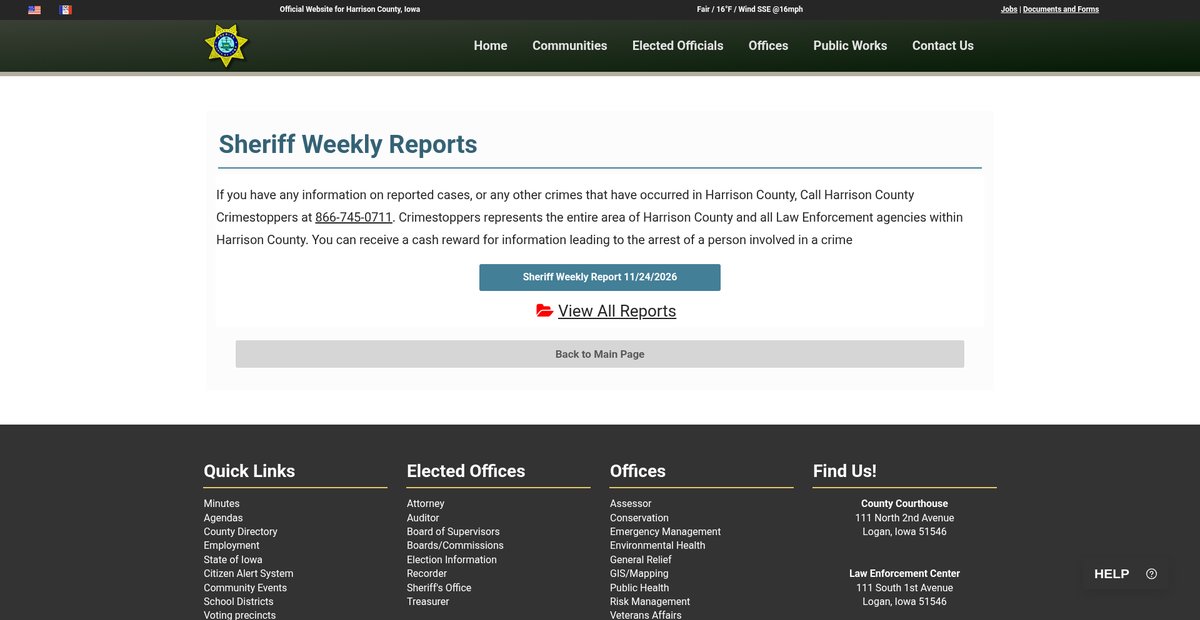Open the Home menu item
Viewport: 1200px width, 620px height.
pos(490,46)
